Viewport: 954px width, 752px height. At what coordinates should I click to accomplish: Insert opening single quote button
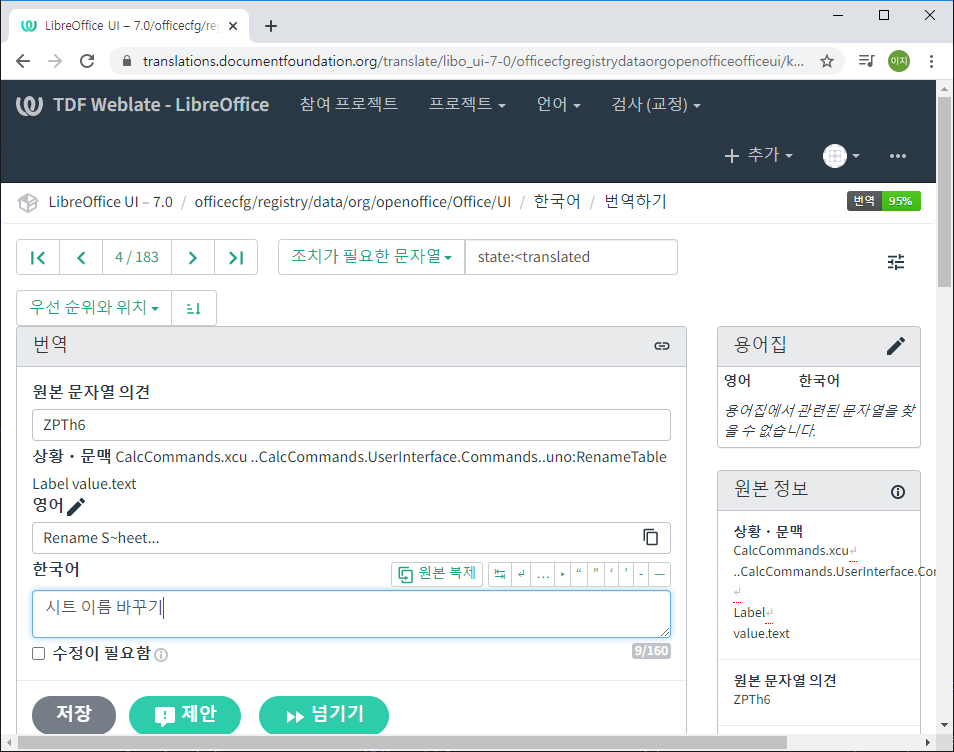click(611, 574)
